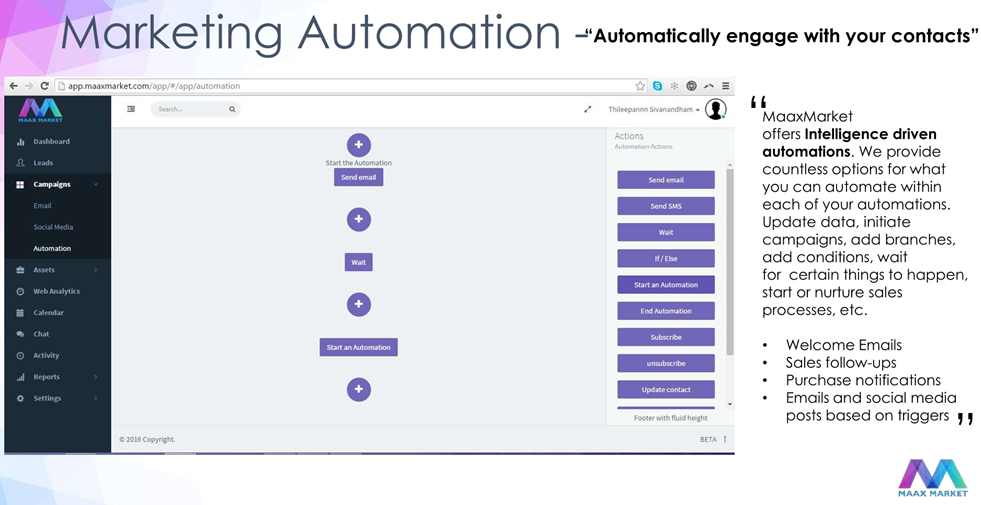Click the If / Else action button
Screen dimensions: 981x505
pyautogui.click(x=666, y=258)
